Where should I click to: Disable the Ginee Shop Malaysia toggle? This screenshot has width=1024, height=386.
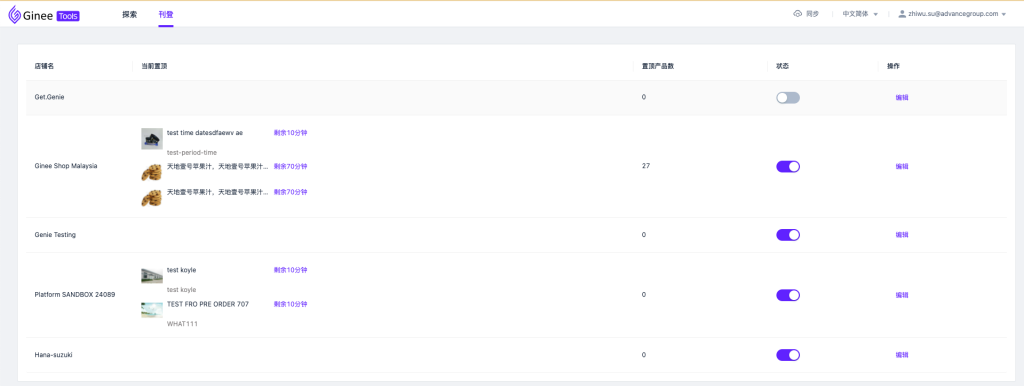coord(788,167)
